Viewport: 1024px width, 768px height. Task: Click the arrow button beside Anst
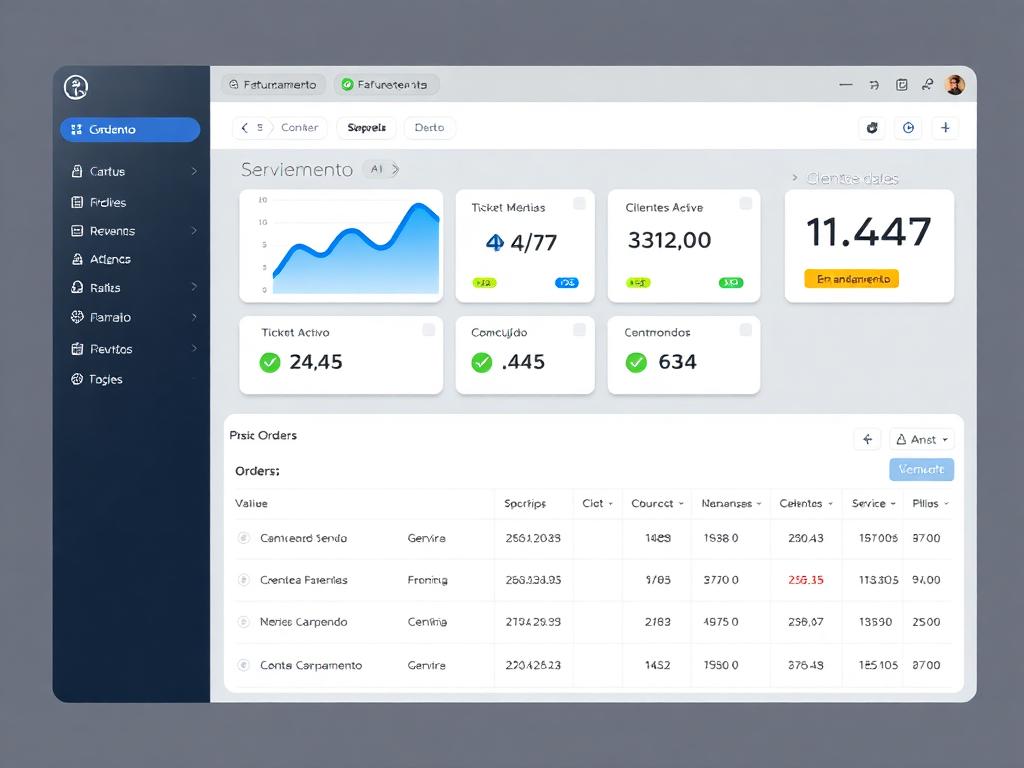(x=867, y=440)
